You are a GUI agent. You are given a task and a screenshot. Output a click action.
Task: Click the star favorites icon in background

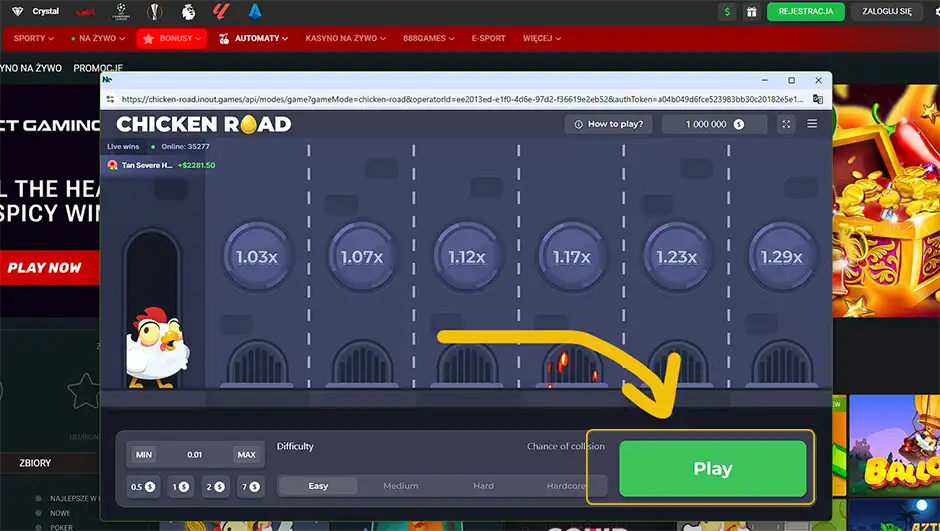84,391
